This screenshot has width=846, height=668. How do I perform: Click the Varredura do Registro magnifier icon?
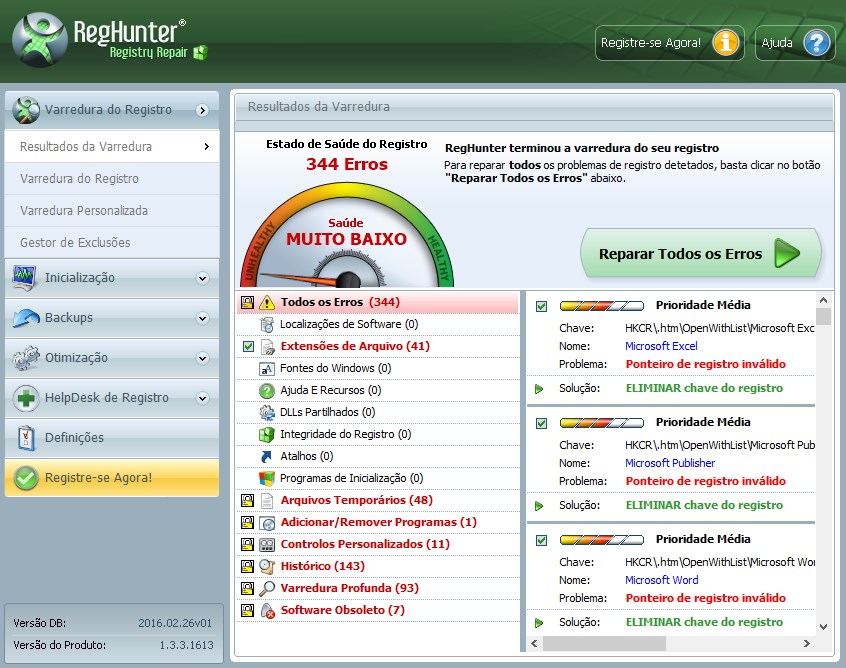pyautogui.click(x=25, y=110)
